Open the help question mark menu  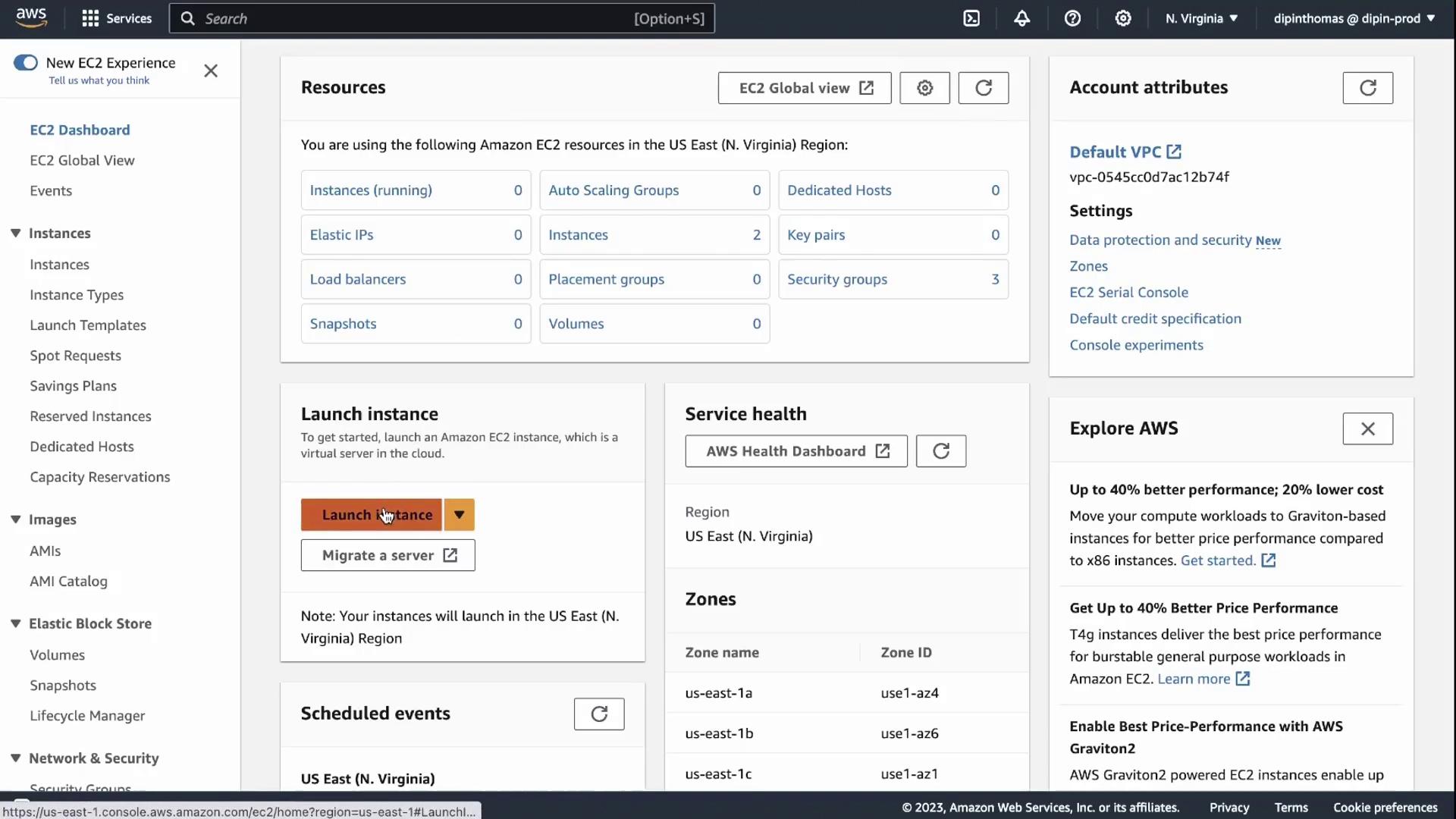click(x=1072, y=18)
